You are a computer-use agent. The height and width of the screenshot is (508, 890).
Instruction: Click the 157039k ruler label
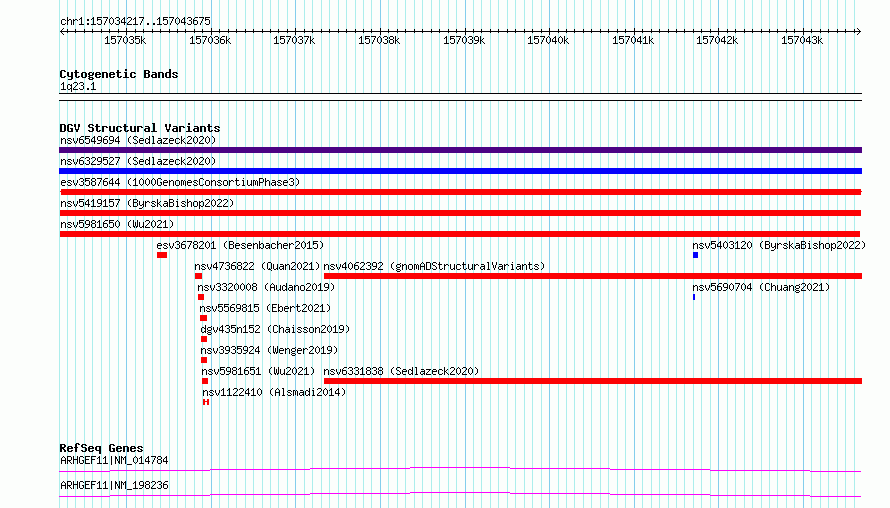point(464,41)
